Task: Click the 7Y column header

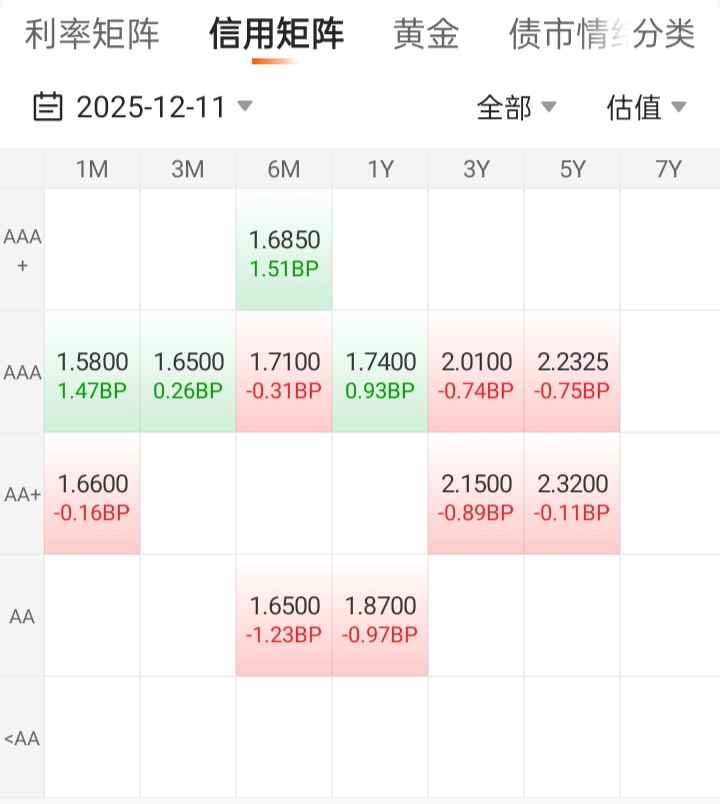Action: 668,169
